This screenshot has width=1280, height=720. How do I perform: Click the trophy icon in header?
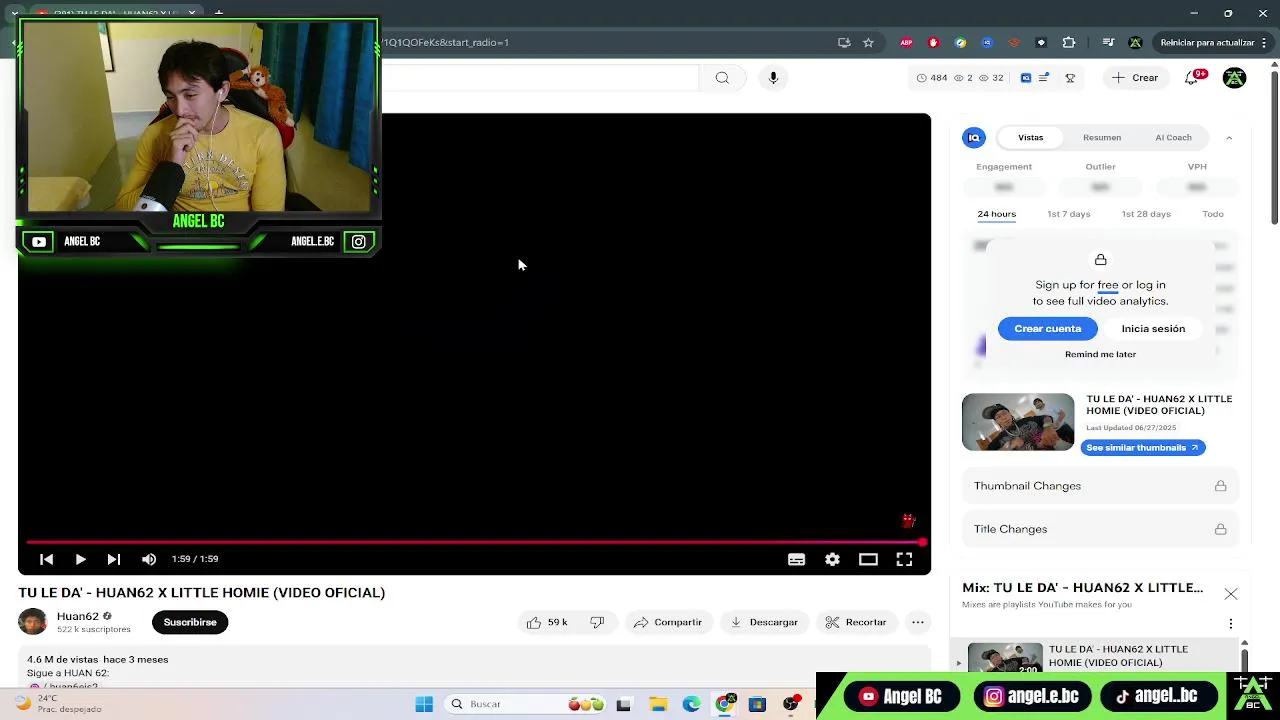(1070, 78)
